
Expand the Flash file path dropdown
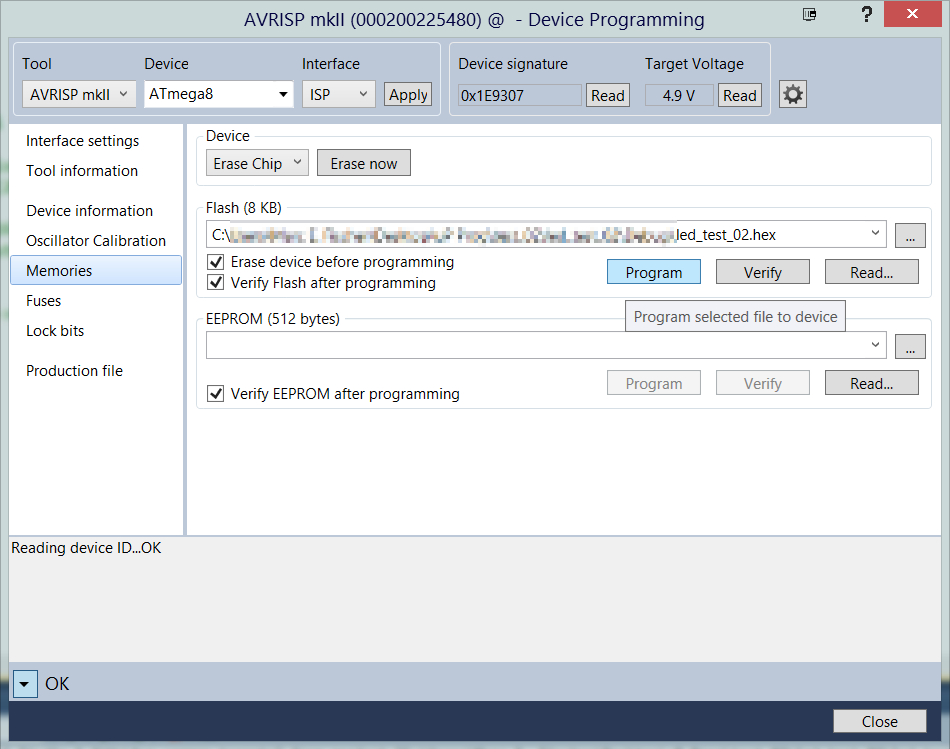(875, 234)
